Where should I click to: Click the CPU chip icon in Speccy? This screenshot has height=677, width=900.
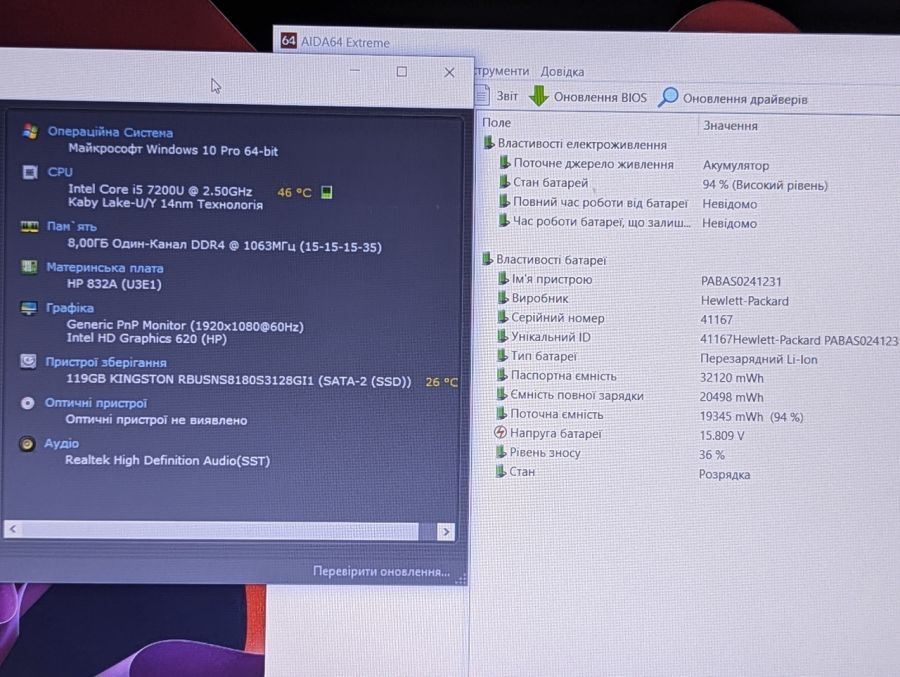click(x=30, y=172)
